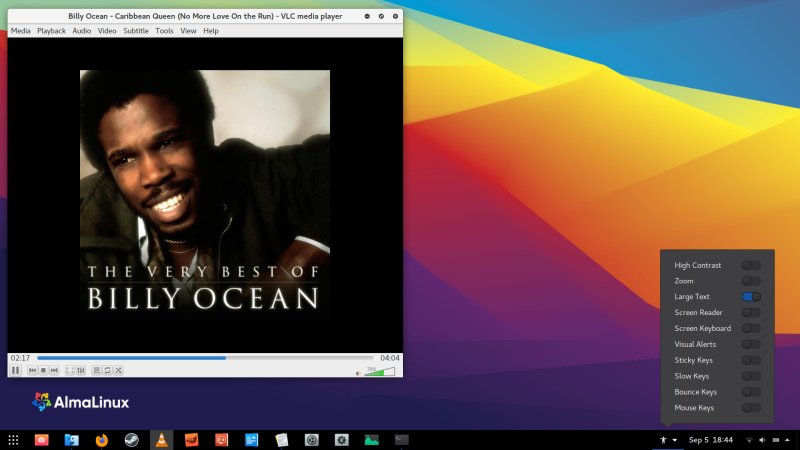Open the Media menu
Screen dimensions: 800x450
point(20,31)
